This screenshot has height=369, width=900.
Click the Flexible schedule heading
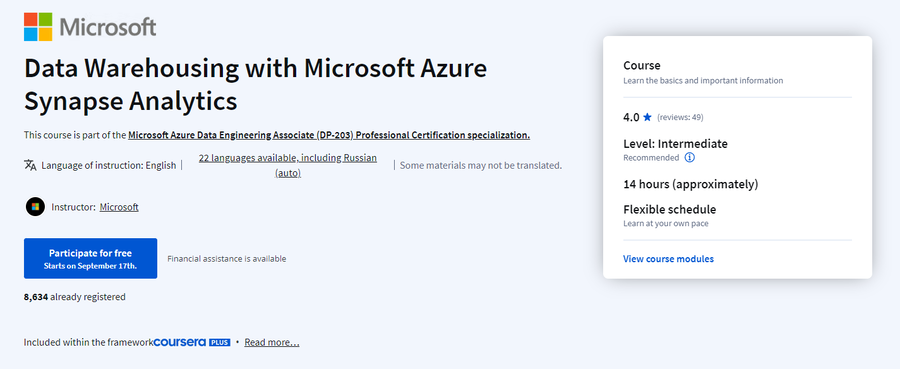click(669, 209)
